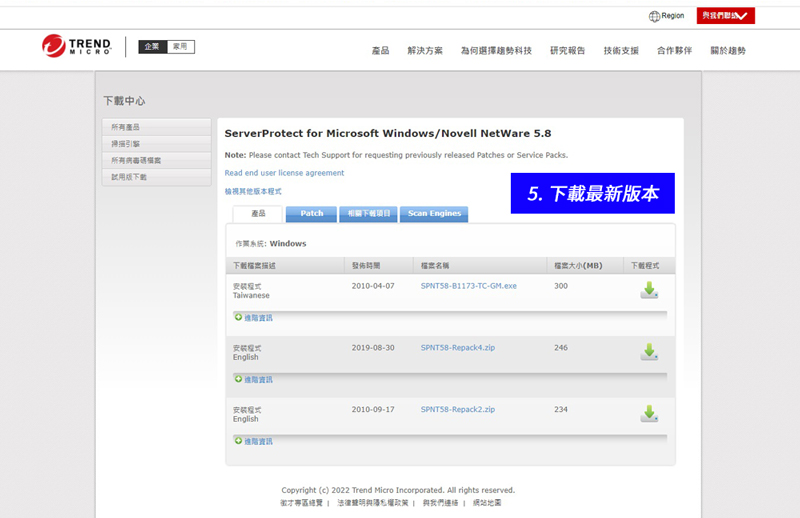800x518 pixels.
Task: Open the red 與我們聯絡 dropdown button
Action: click(x=726, y=16)
